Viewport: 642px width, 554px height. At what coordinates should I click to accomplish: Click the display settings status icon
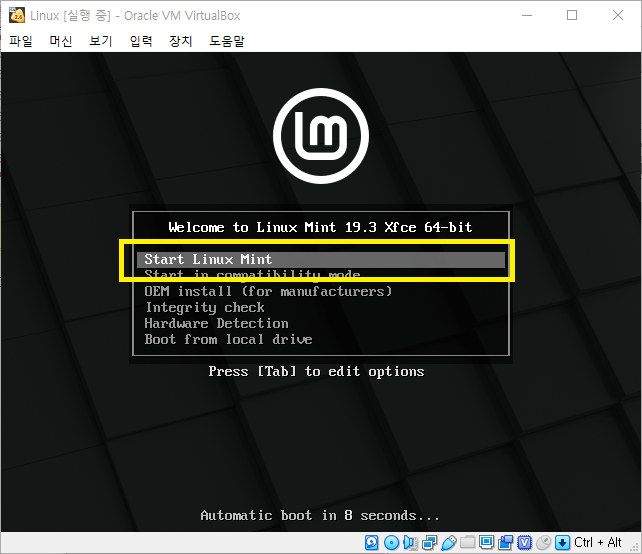point(486,543)
